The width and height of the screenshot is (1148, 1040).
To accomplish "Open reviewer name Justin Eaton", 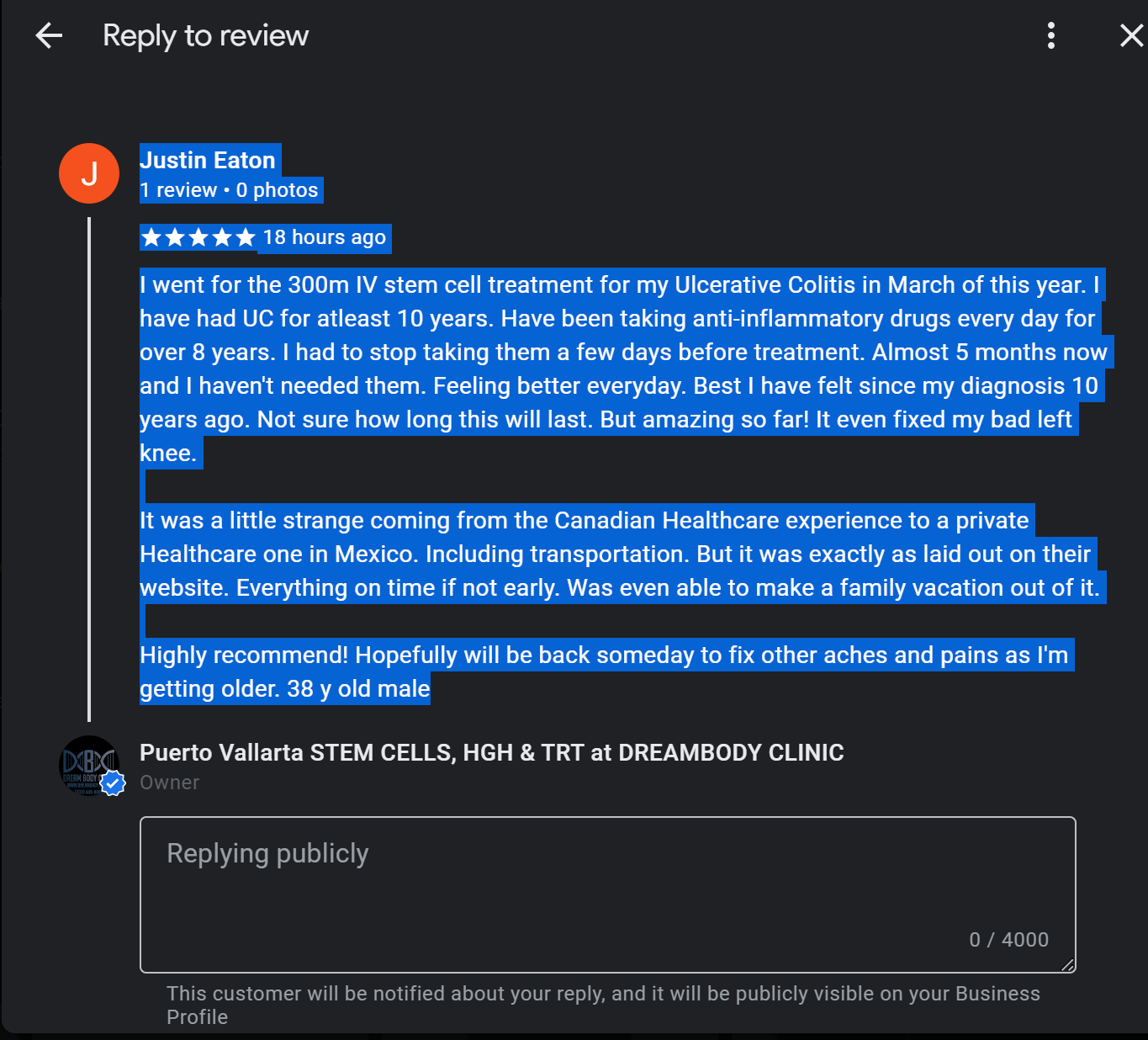I will click(x=208, y=160).
